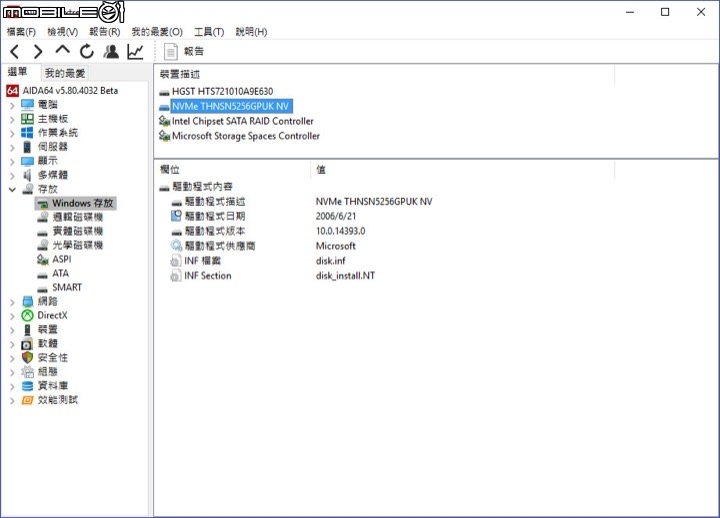Select 邏輯磁碟機 logical drives item
This screenshot has width=720, height=518.
point(78,217)
